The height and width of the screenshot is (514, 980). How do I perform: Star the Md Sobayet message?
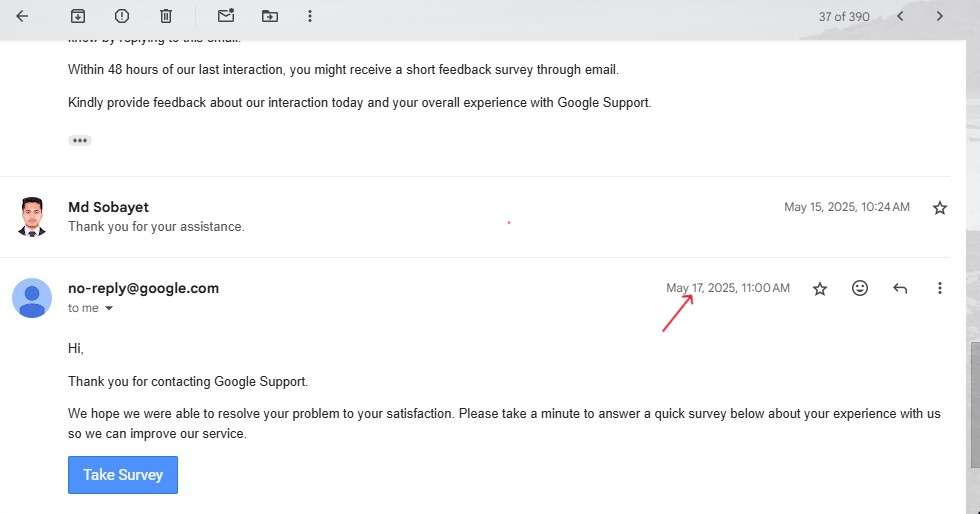tap(939, 208)
